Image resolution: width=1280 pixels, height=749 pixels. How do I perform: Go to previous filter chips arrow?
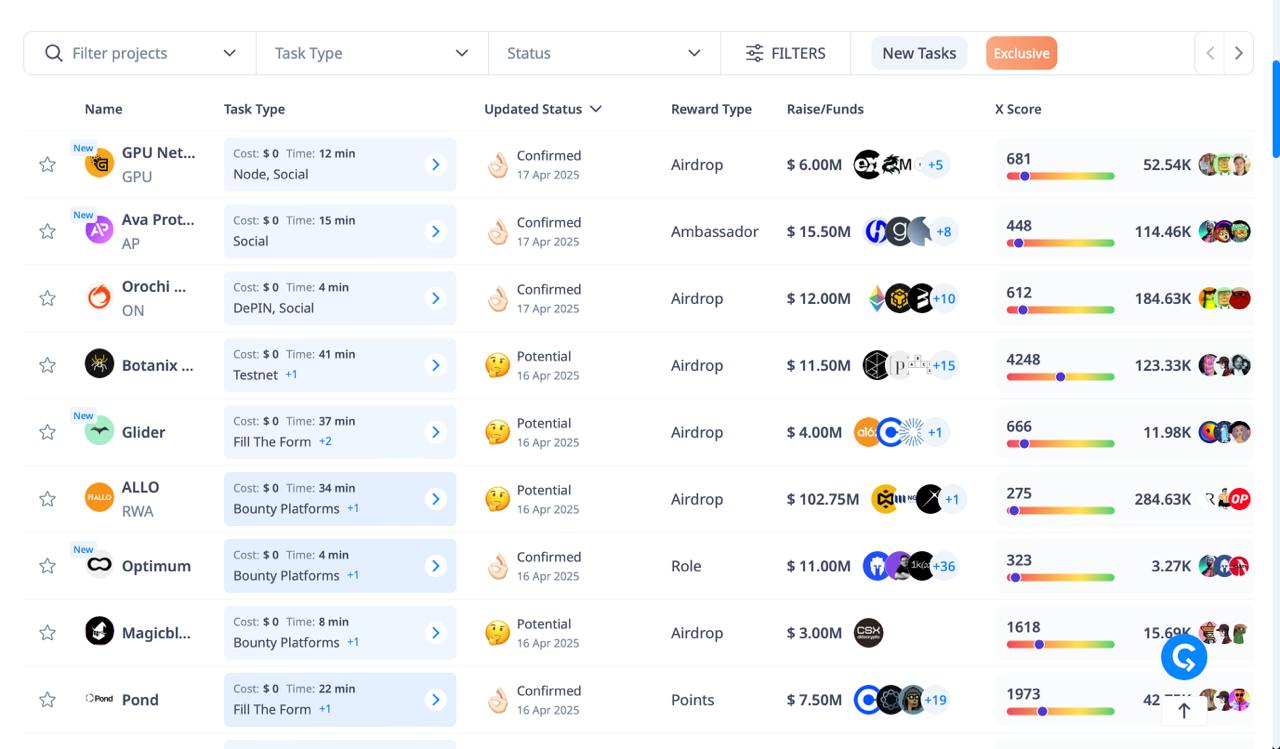pos(1210,53)
